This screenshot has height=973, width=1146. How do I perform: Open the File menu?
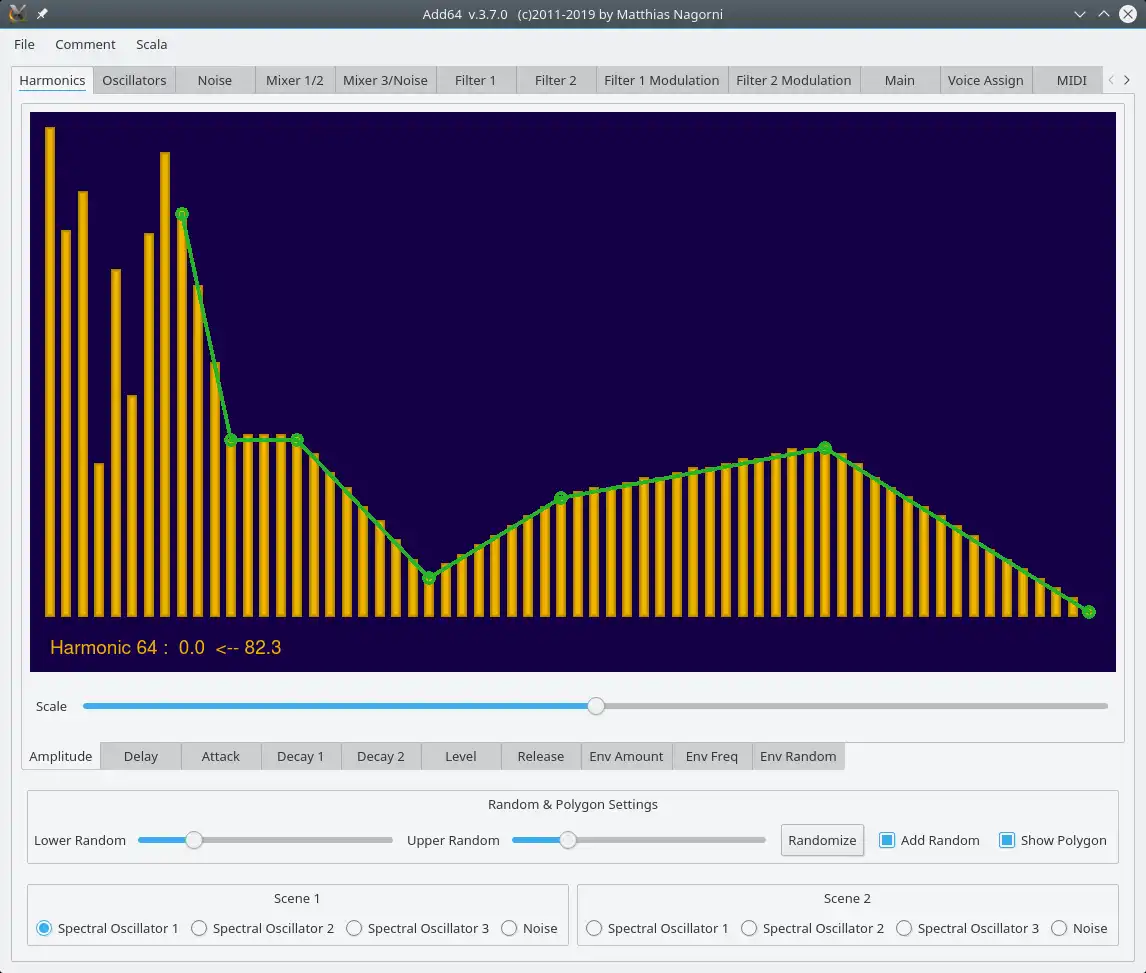point(24,44)
